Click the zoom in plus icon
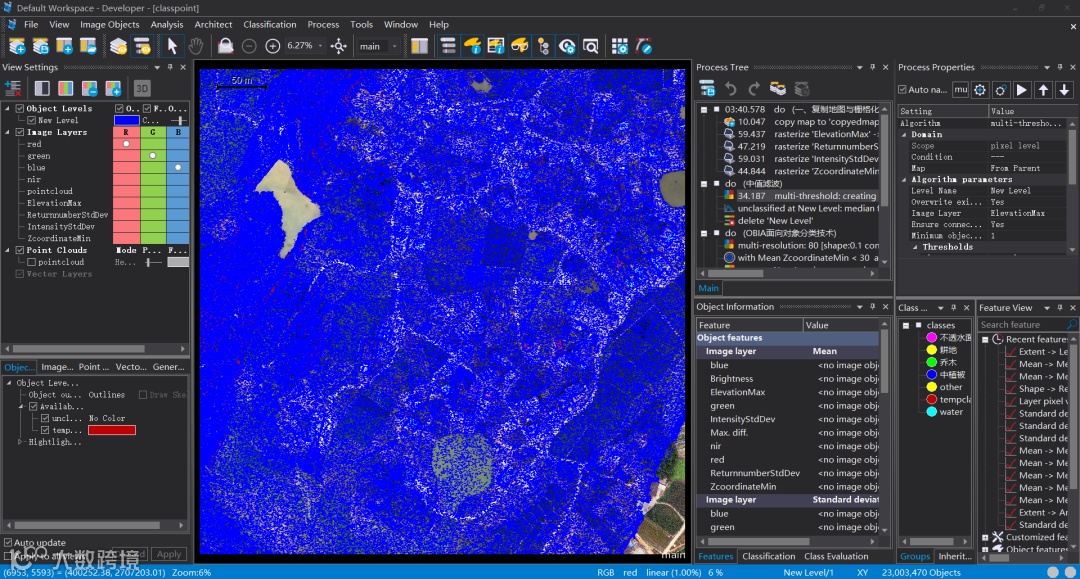 click(273, 46)
